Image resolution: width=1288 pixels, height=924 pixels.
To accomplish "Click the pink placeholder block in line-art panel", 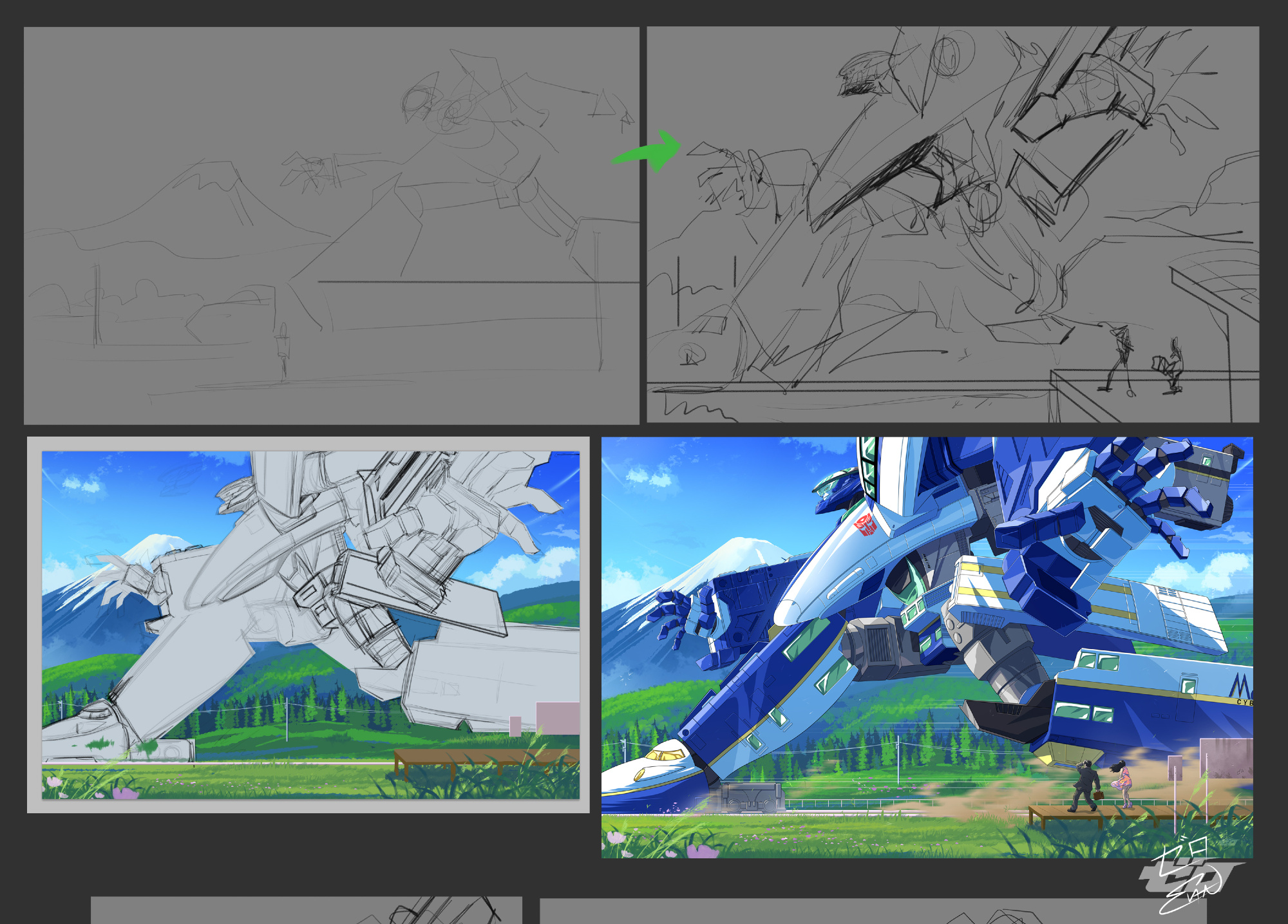I will 558,717.
